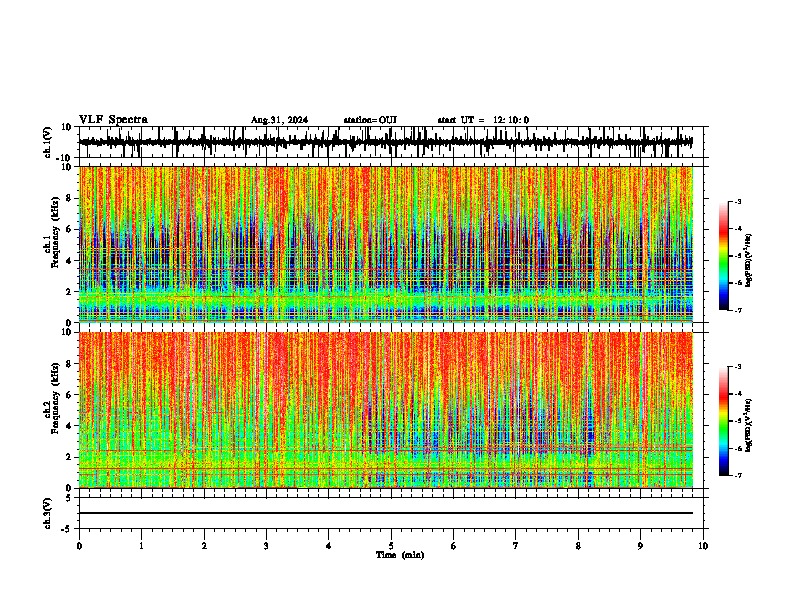The height and width of the screenshot is (612, 792).
Task: Click time axis tick label "8"
Action: tap(578, 546)
